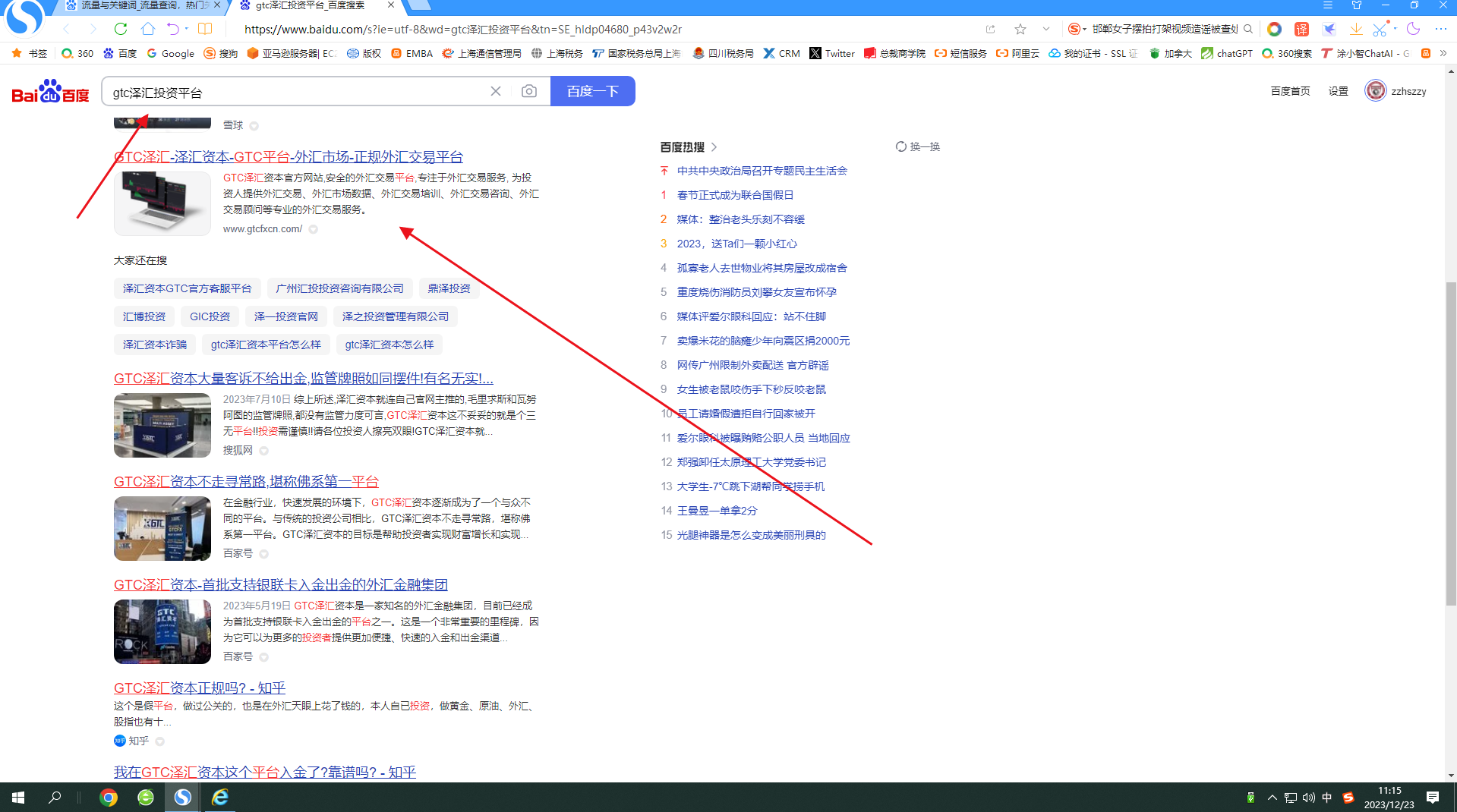This screenshot has height=812, width=1457.
Task: Launch Chrome from the taskbar
Action: (x=109, y=798)
